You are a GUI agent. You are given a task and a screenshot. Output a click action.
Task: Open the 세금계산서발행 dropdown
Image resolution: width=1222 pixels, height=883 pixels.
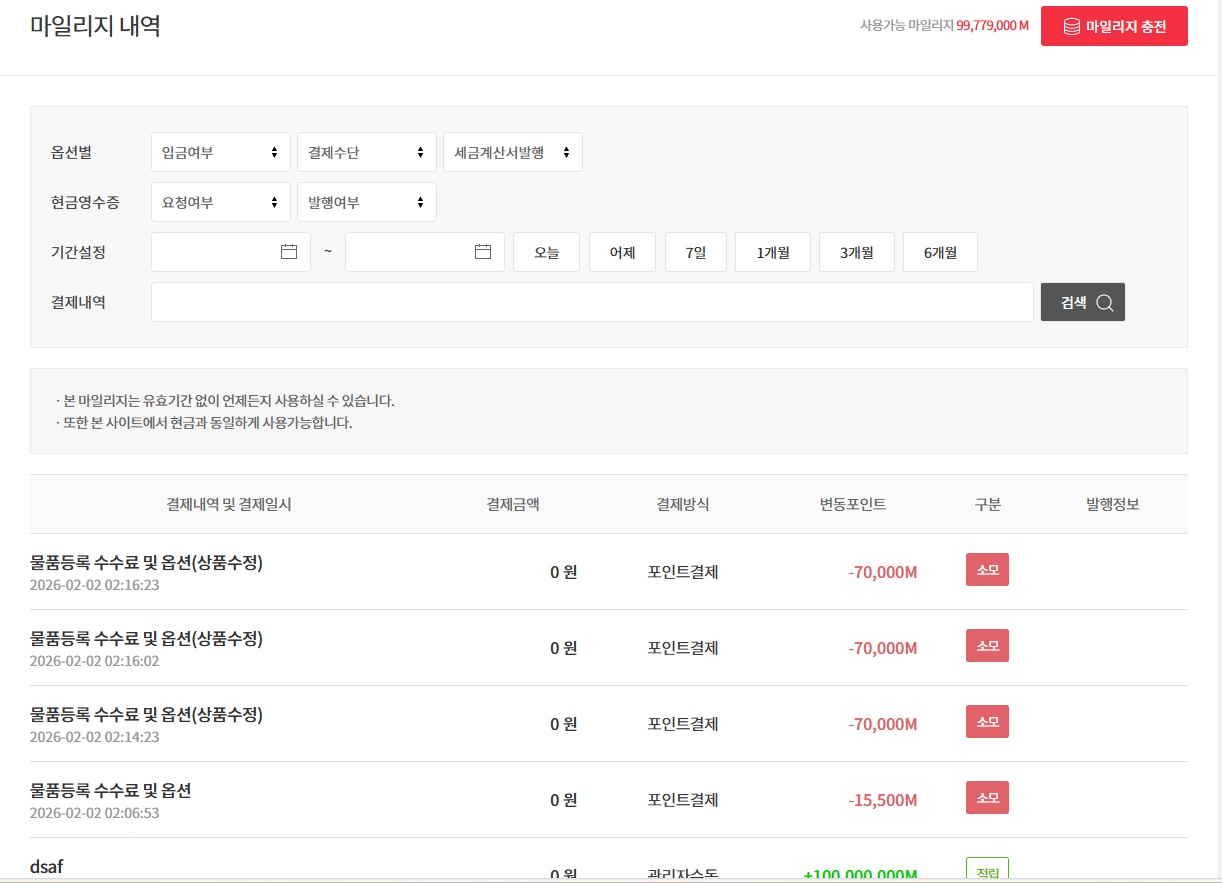pyautogui.click(x=512, y=152)
